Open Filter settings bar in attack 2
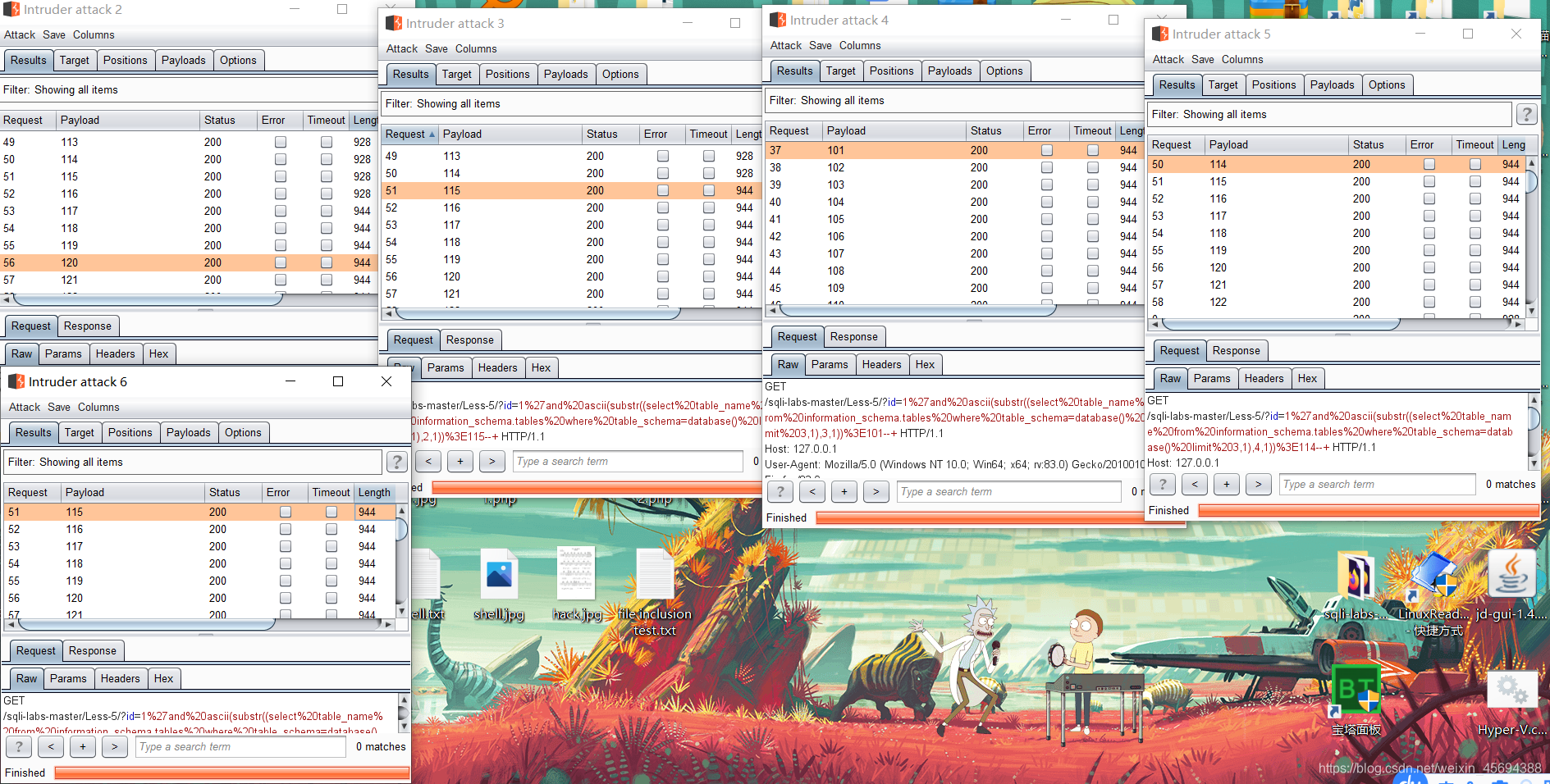 [x=189, y=89]
